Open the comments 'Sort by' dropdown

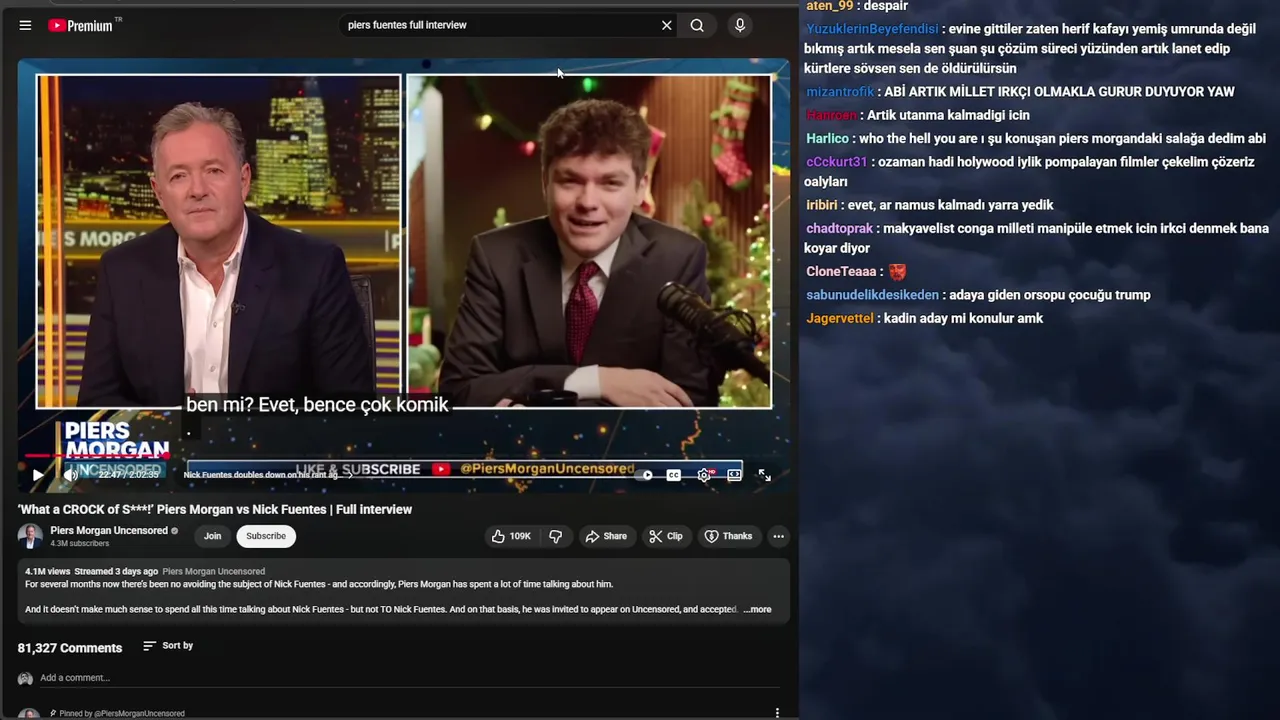tap(168, 646)
